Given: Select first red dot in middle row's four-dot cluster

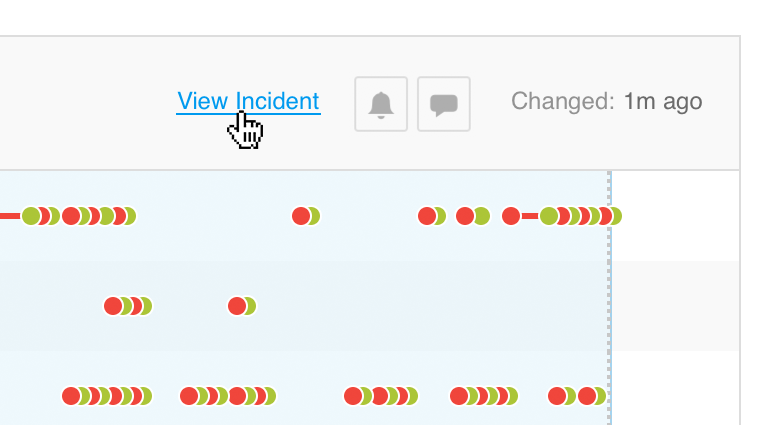Looking at the screenshot, I should [x=113, y=306].
